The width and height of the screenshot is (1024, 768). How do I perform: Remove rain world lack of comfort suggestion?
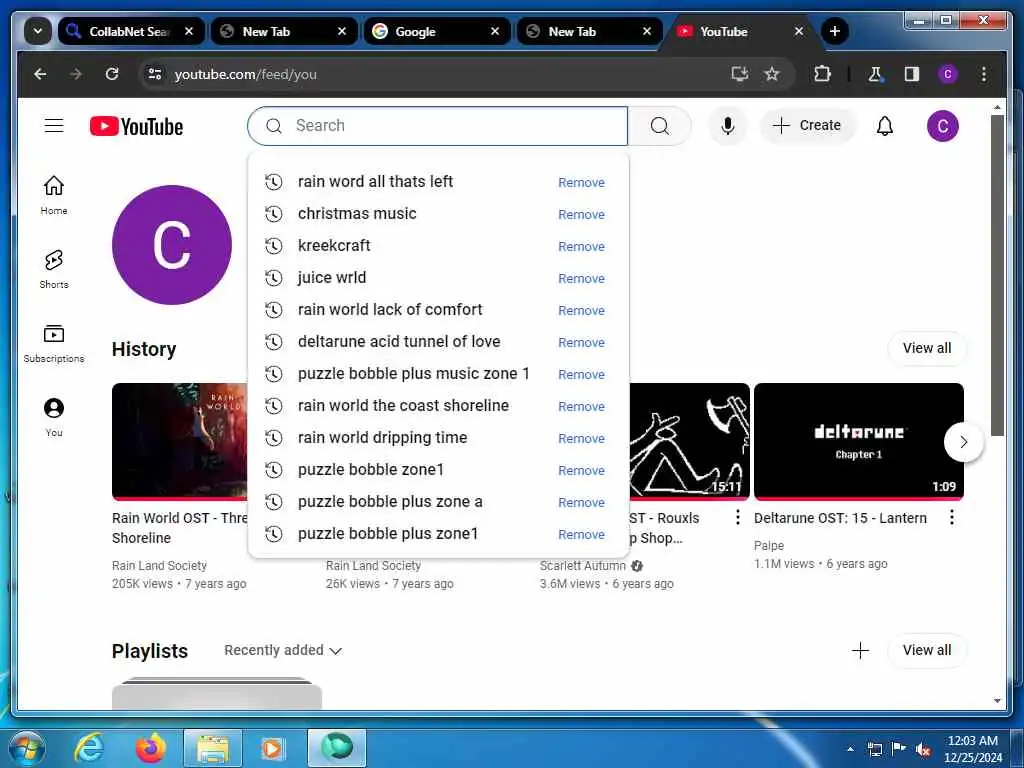click(581, 310)
